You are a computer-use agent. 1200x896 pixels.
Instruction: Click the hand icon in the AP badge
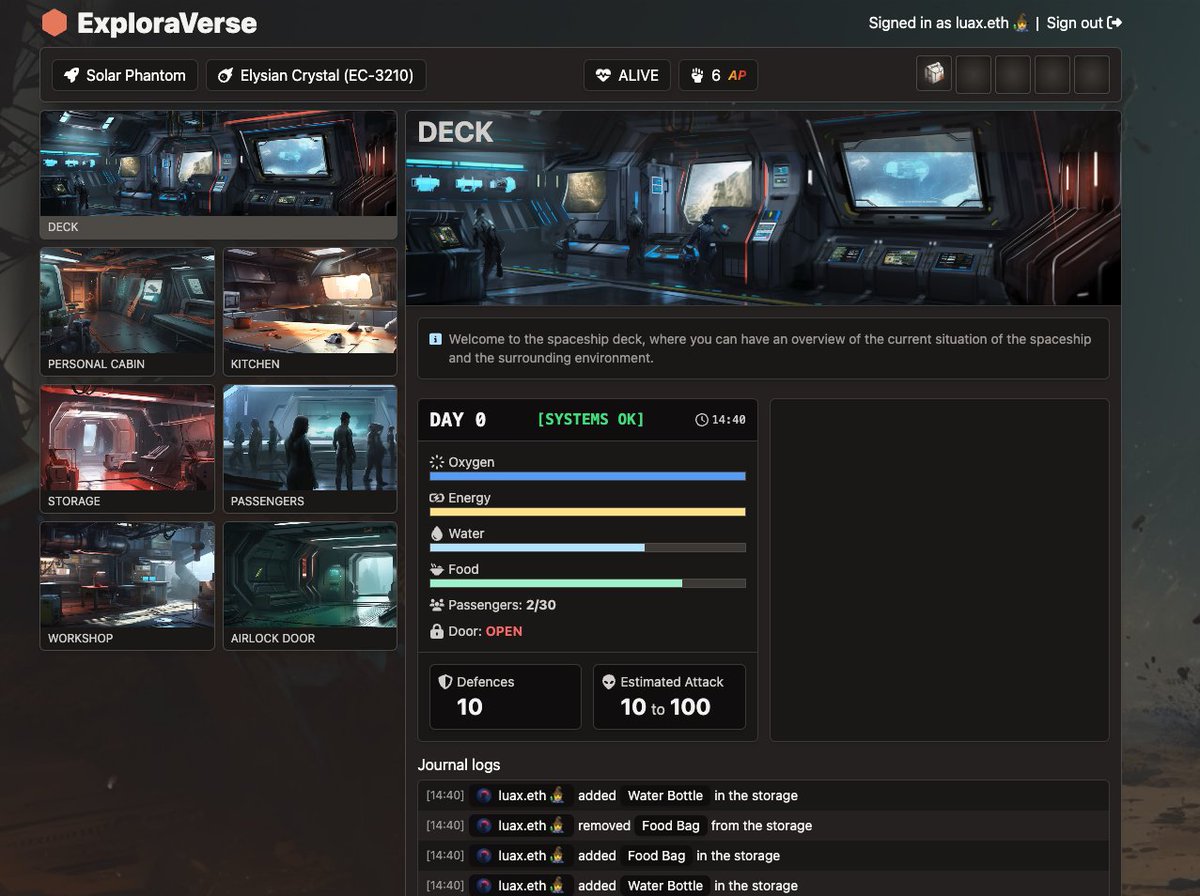(x=697, y=75)
